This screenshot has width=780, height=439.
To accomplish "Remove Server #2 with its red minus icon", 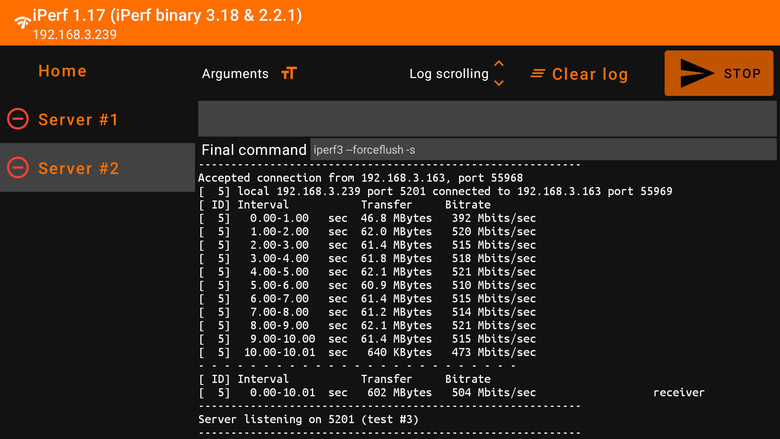I will click(x=18, y=168).
